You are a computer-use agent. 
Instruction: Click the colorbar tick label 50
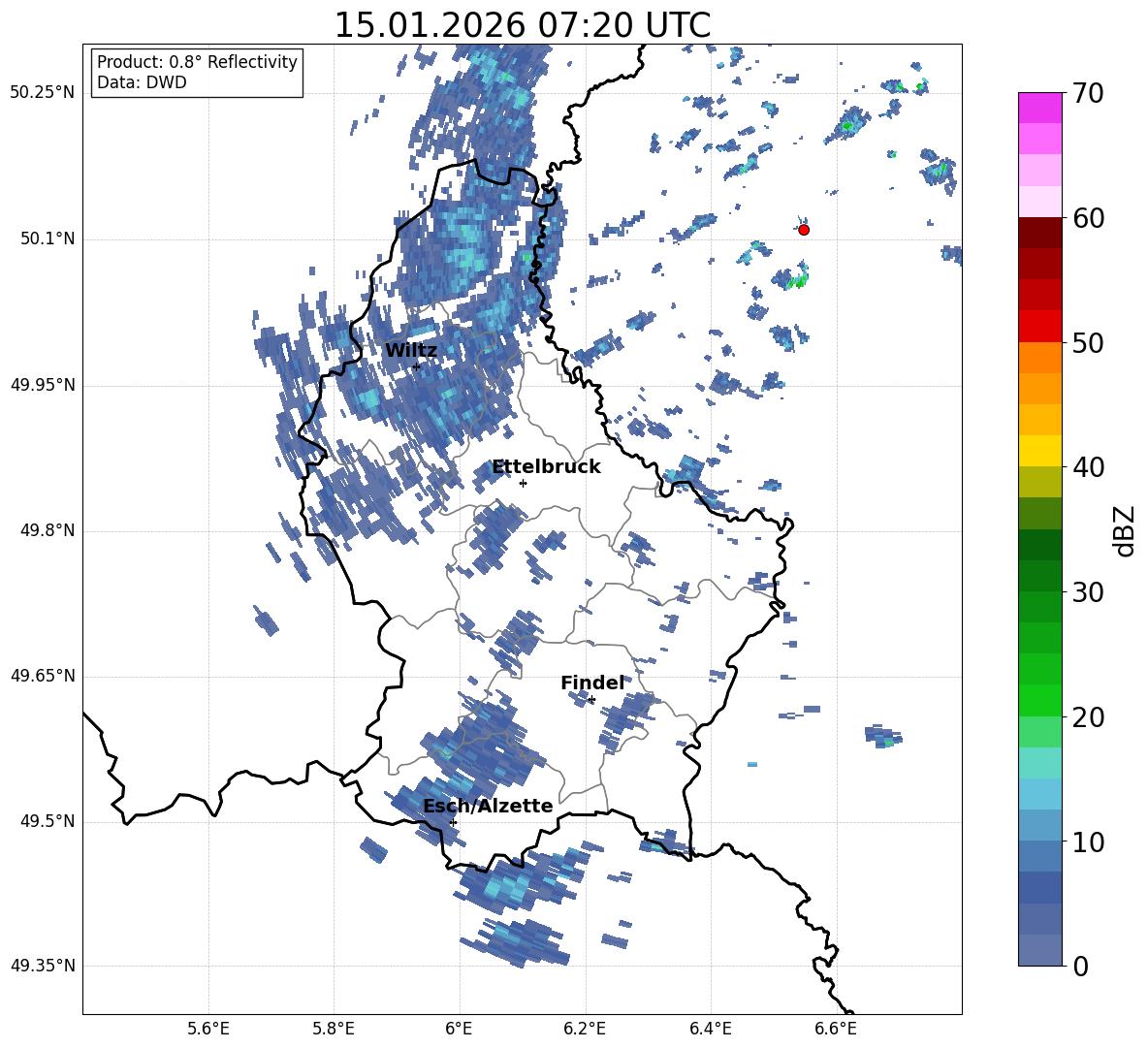pyautogui.click(x=1089, y=343)
